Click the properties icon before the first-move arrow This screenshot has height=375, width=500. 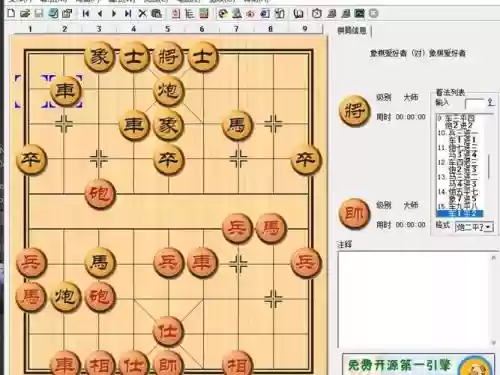pyautogui.click(x=67, y=13)
